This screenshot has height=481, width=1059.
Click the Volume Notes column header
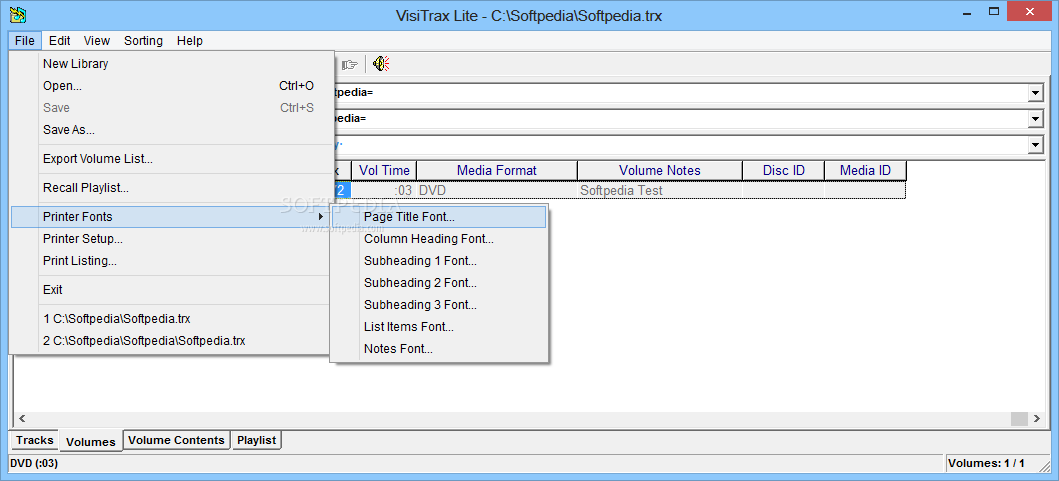(660, 170)
